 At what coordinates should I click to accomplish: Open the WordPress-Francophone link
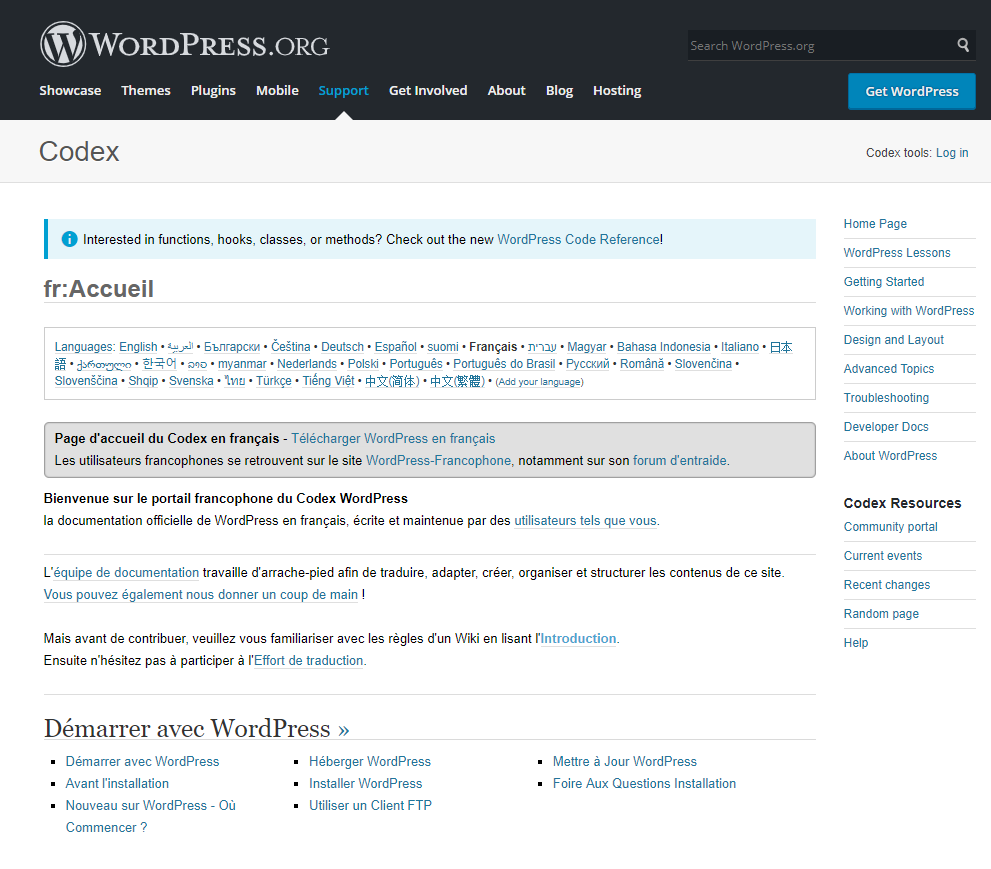tap(439, 460)
